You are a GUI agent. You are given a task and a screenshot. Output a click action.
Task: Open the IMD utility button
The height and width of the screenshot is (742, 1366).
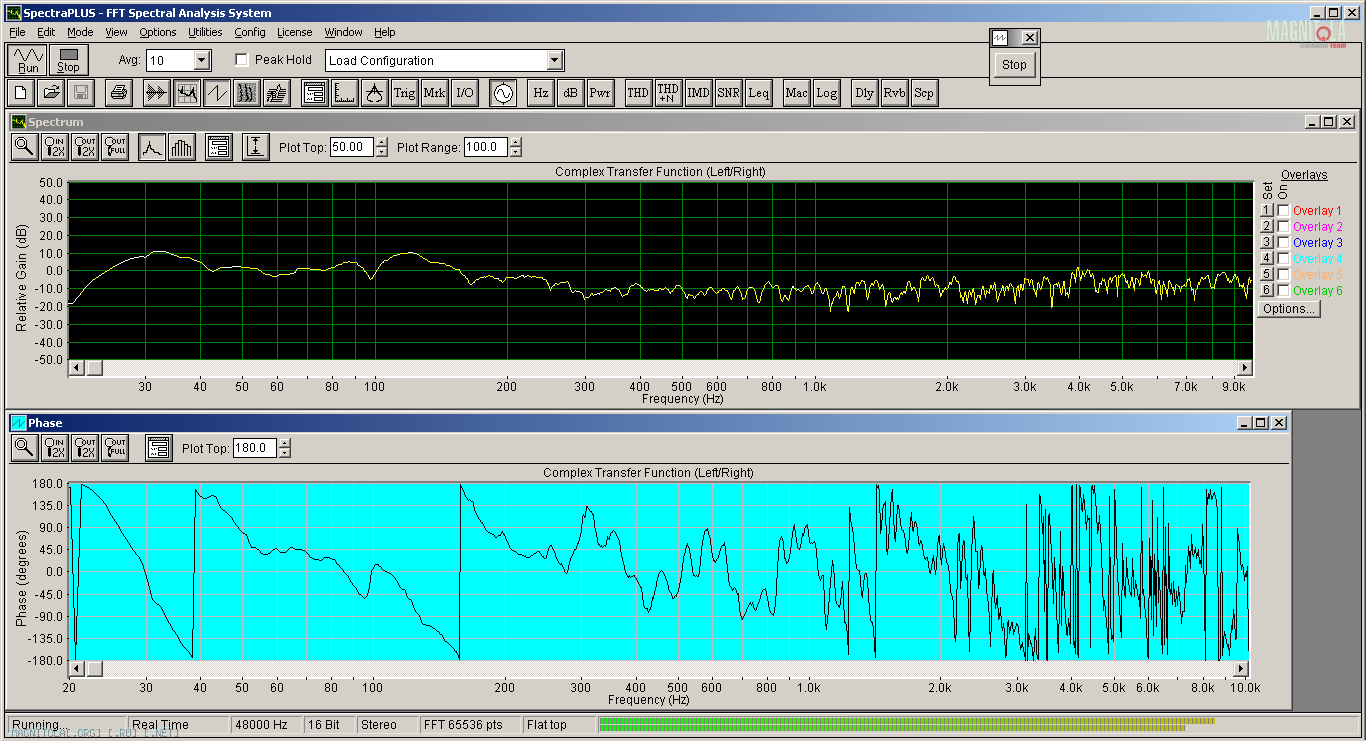pyautogui.click(x=699, y=93)
